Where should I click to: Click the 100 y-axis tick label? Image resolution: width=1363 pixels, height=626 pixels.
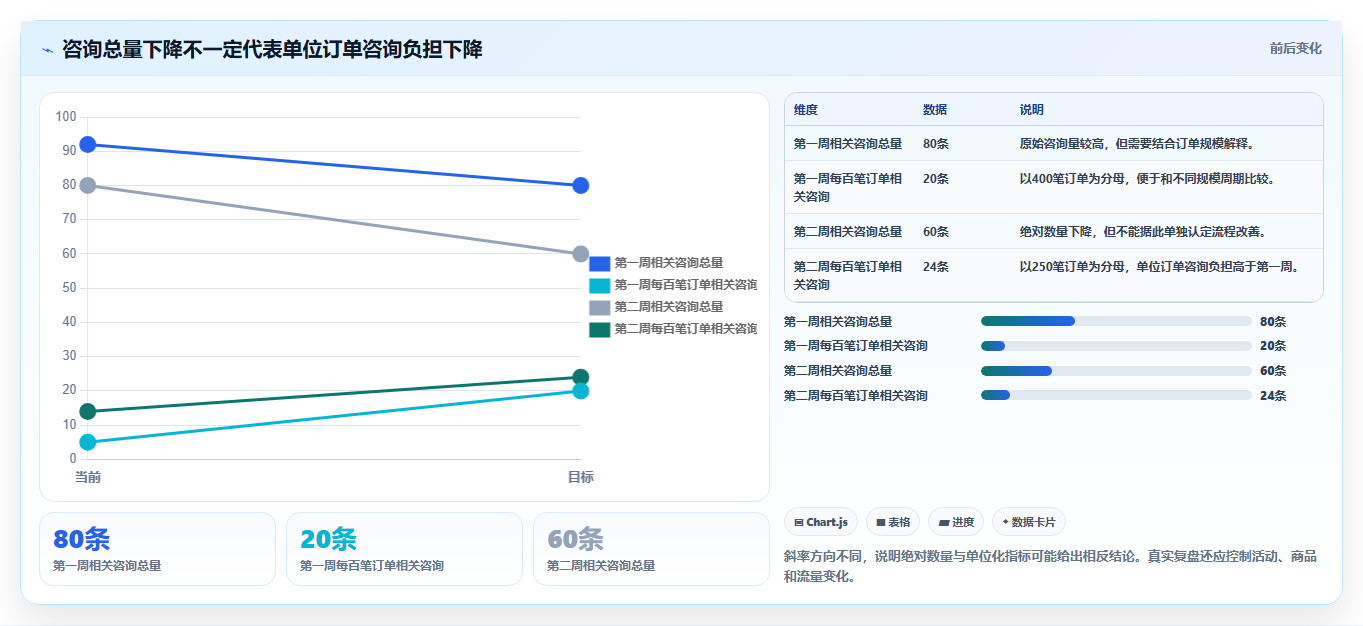pos(66,117)
